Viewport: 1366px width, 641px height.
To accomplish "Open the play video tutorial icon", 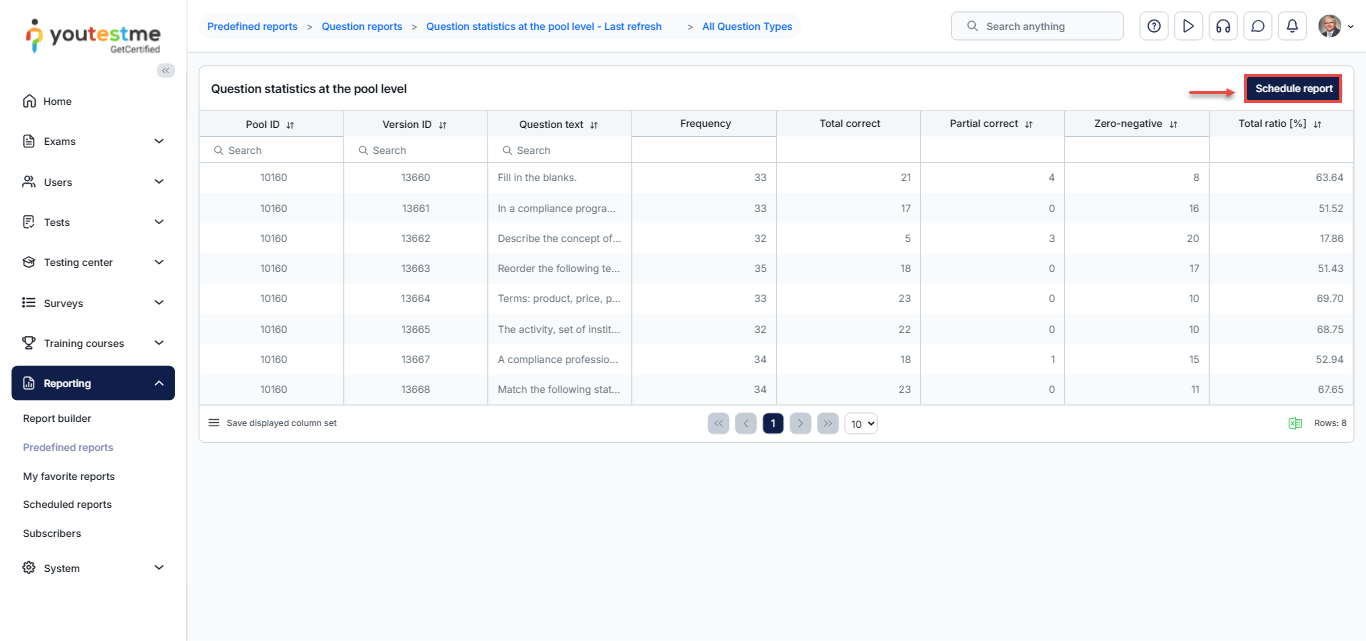I will click(1188, 26).
